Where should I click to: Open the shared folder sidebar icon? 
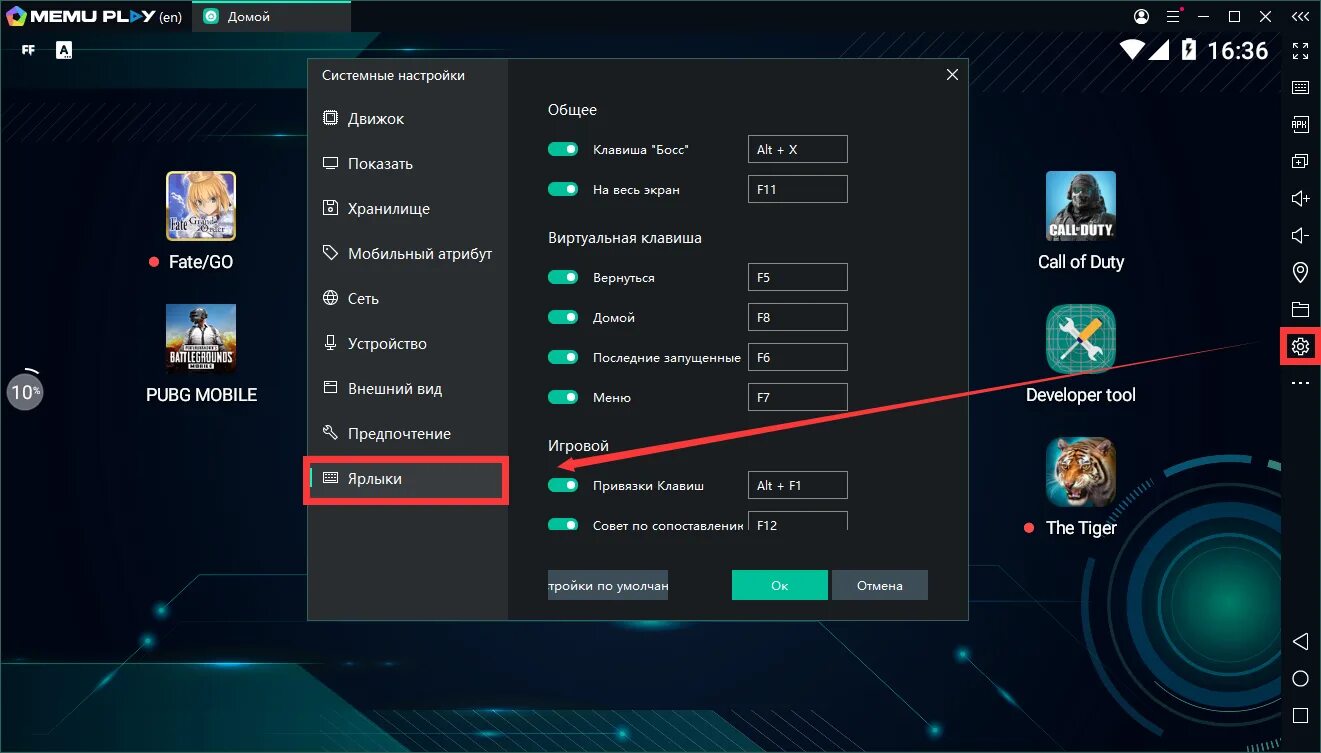[x=1300, y=307]
